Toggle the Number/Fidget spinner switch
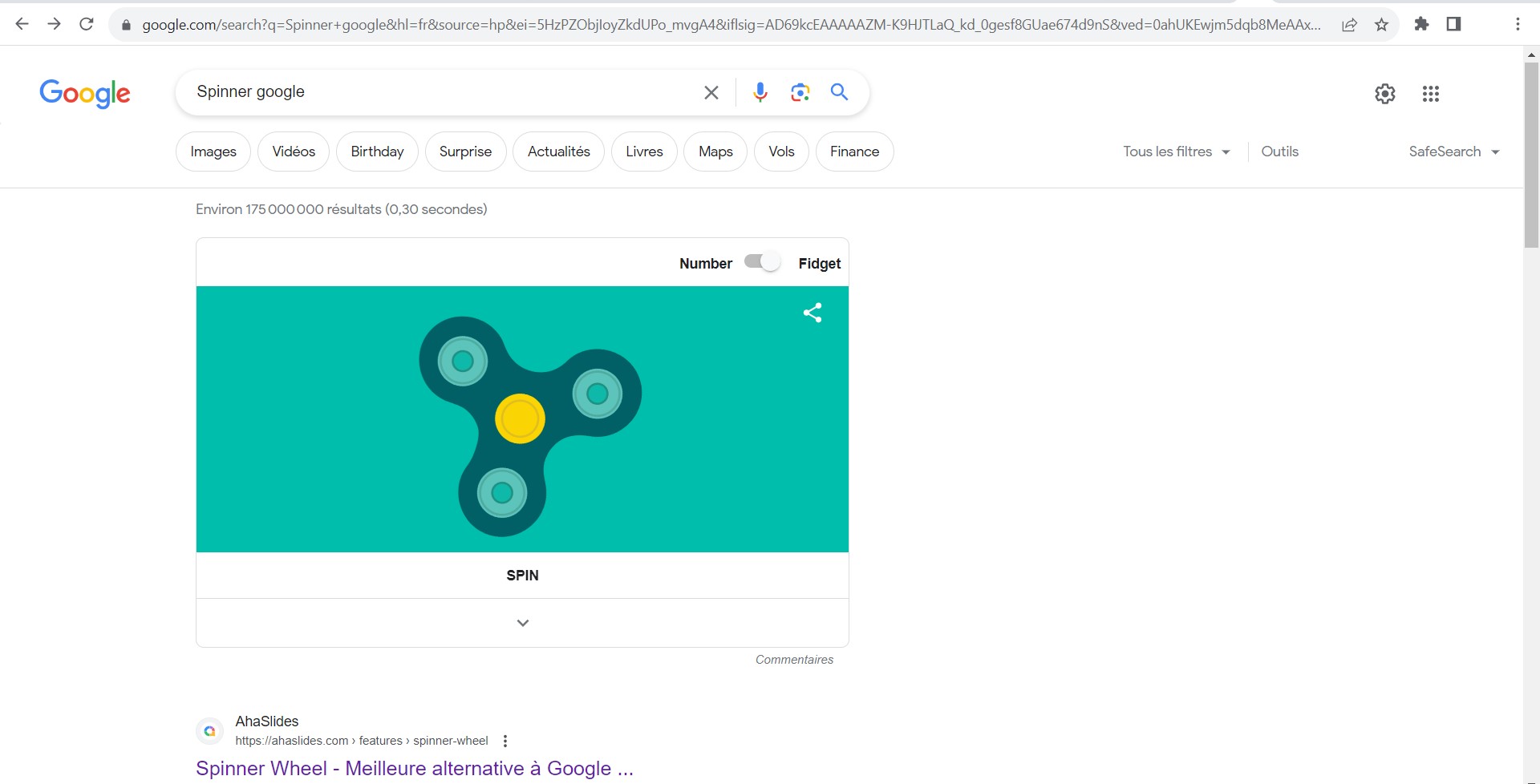The height and width of the screenshot is (784, 1540). pos(762,262)
